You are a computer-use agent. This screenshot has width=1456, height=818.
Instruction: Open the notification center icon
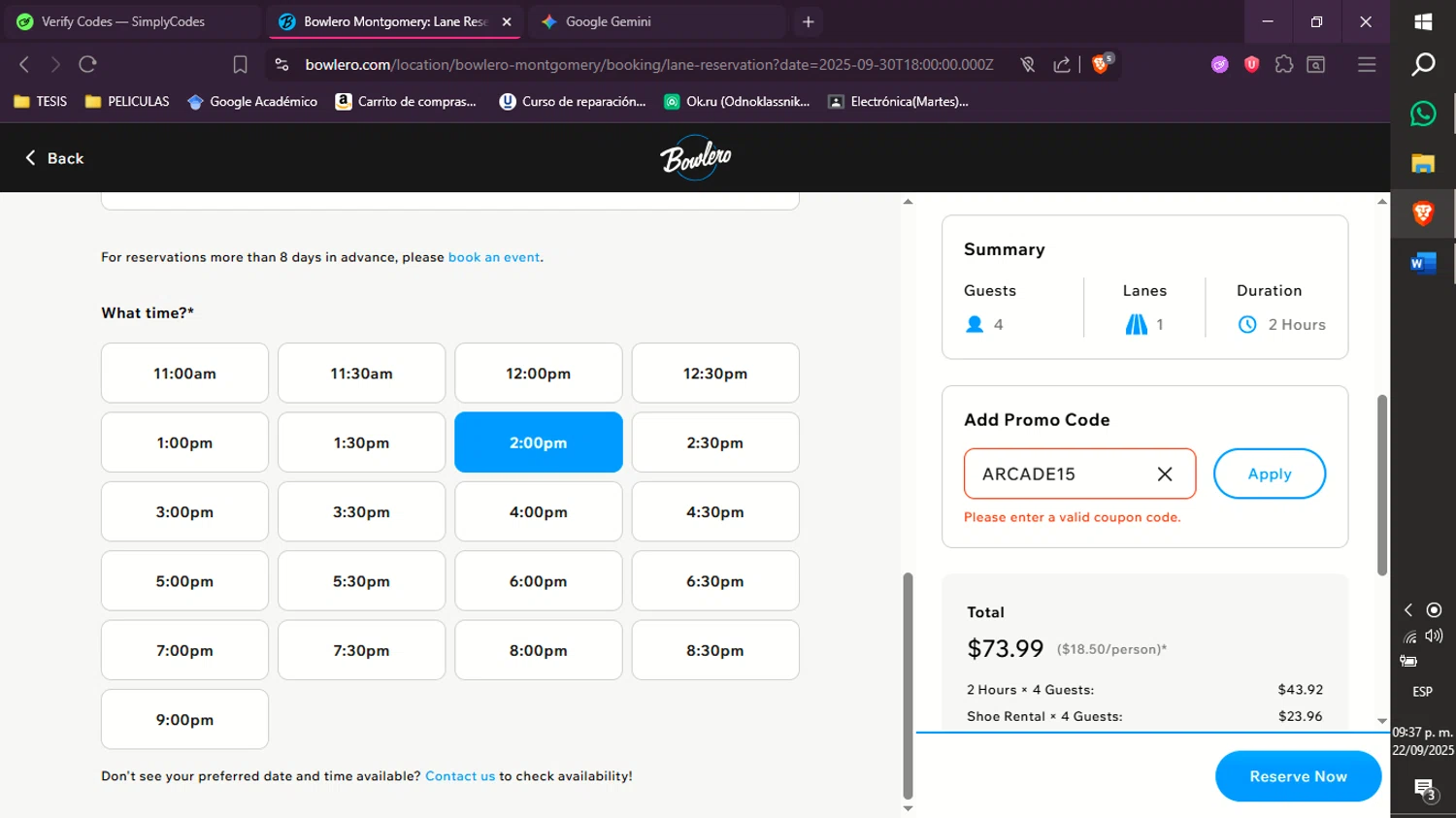[x=1424, y=790]
